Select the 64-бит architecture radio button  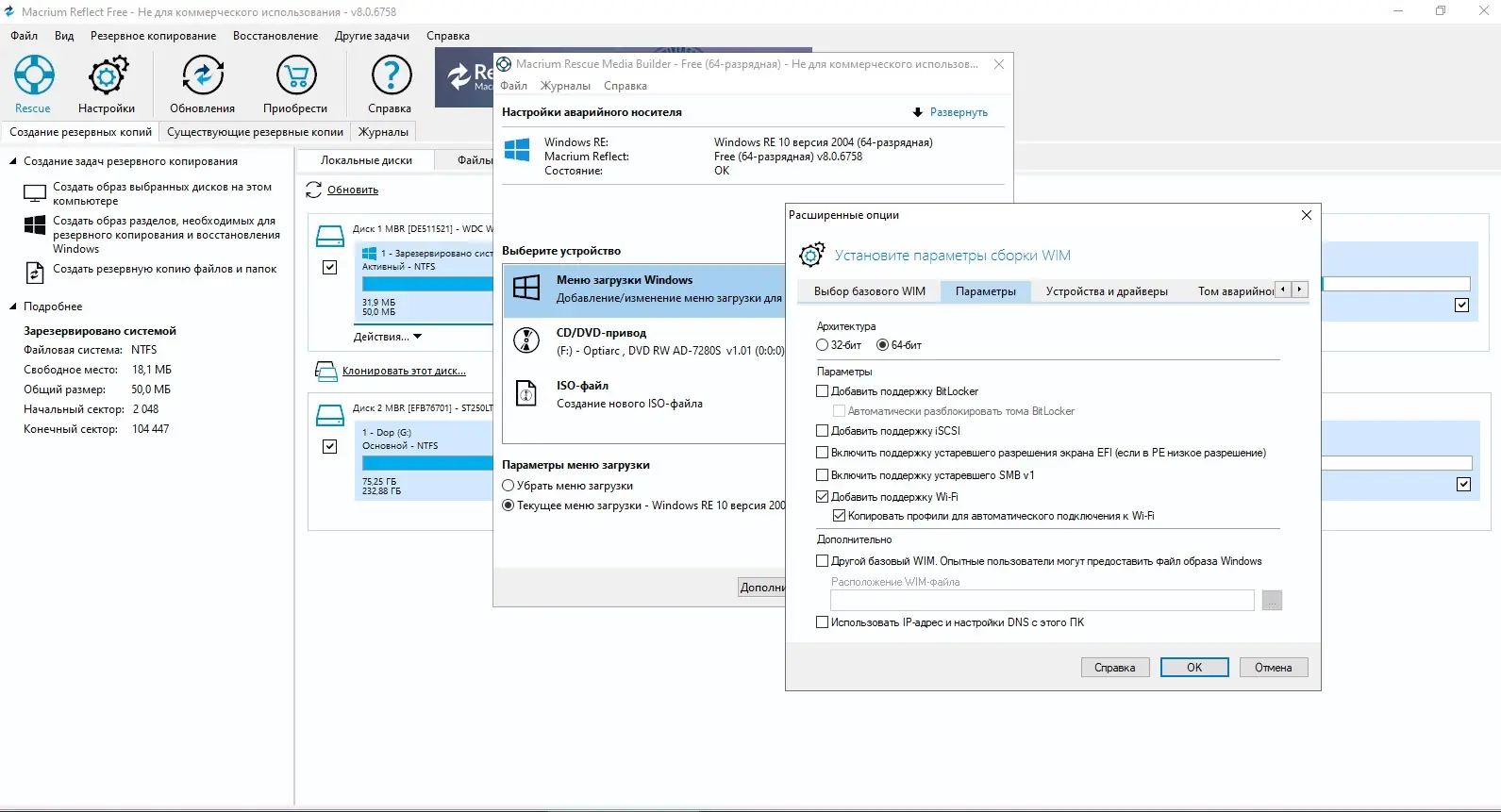(882, 345)
